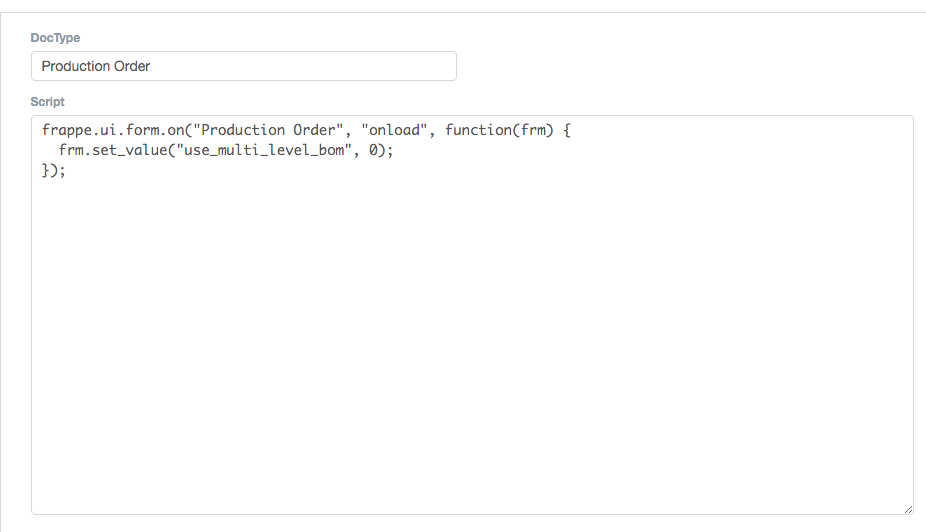Place cursor after the closing "});" line

click(67, 170)
